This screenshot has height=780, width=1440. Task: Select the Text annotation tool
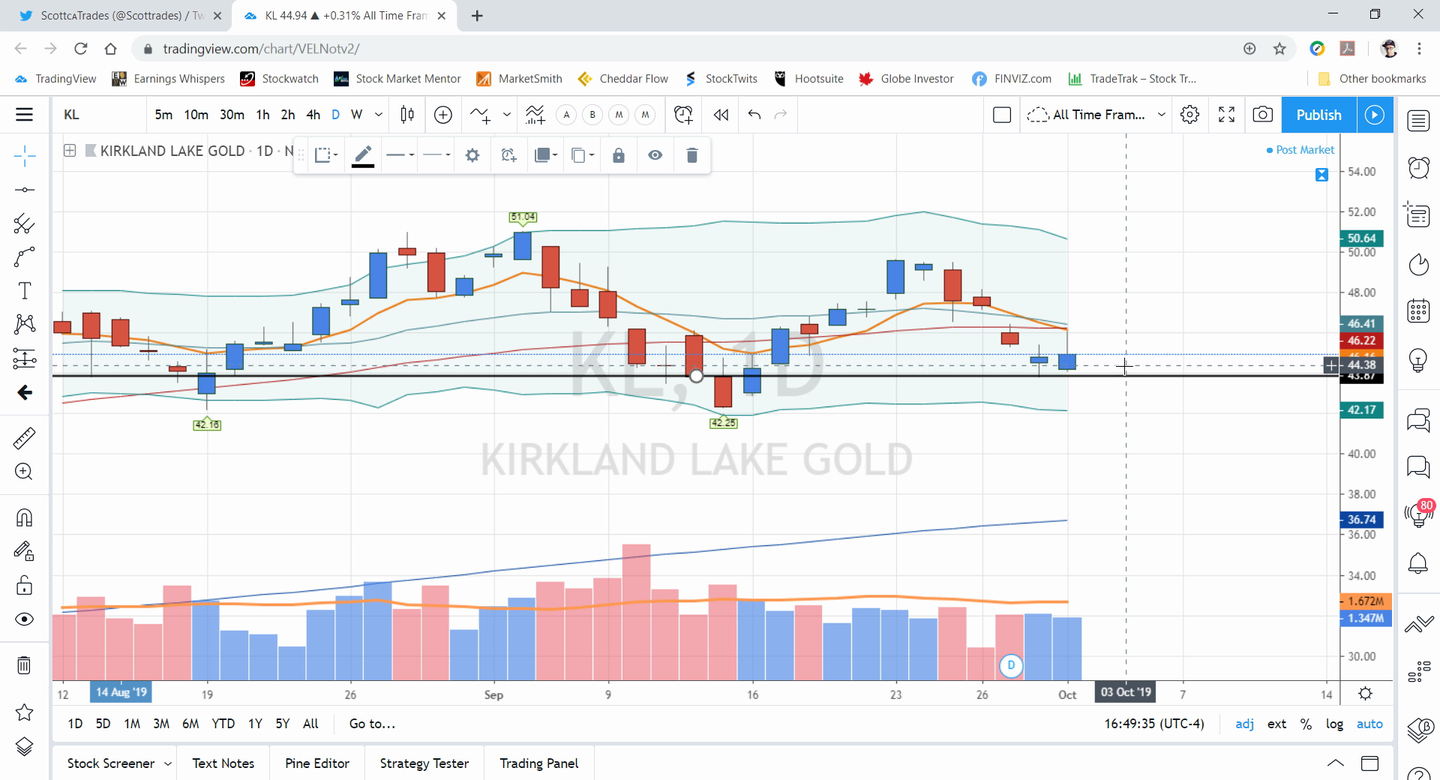[25, 291]
